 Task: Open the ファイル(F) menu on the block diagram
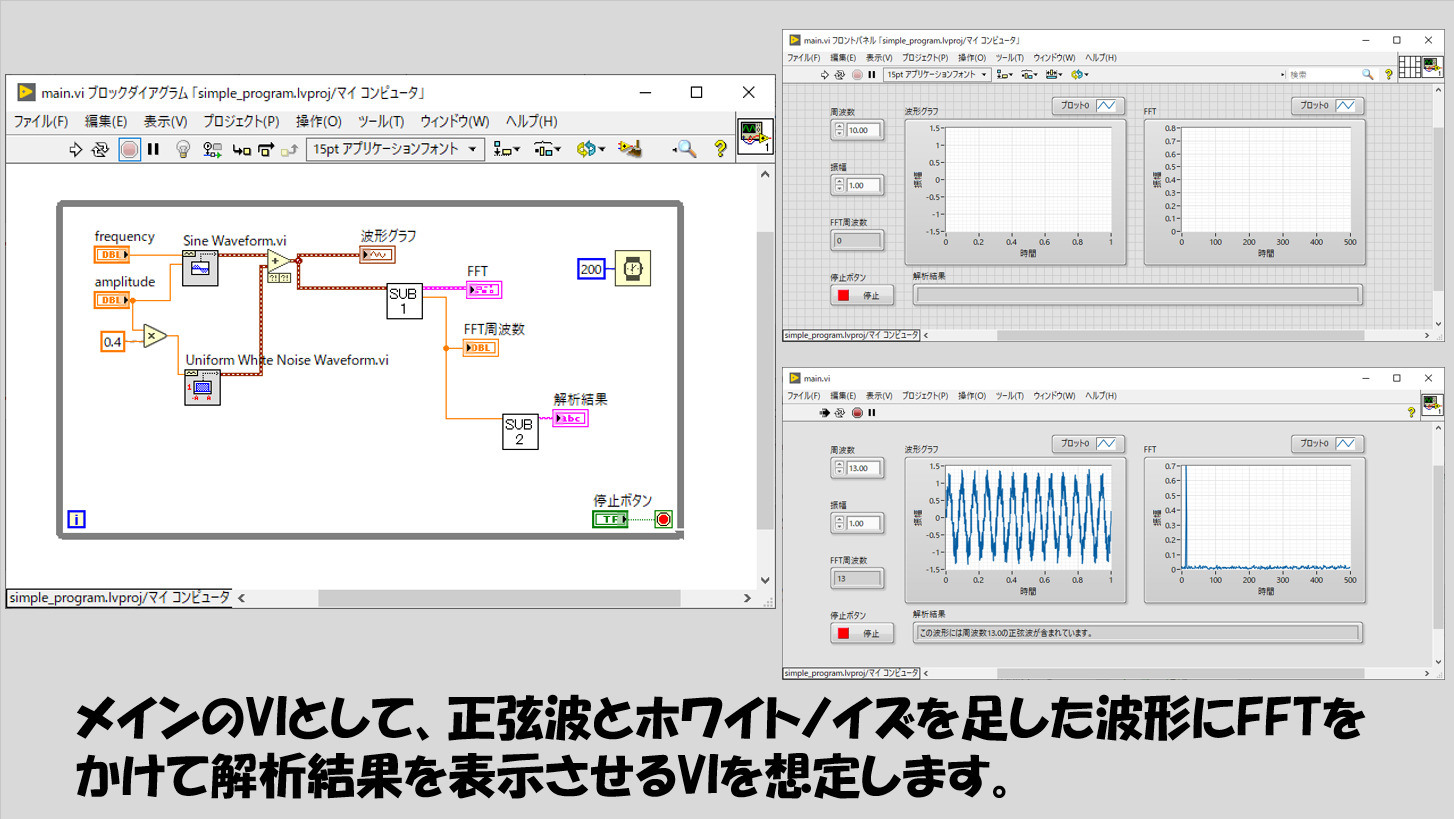40,121
